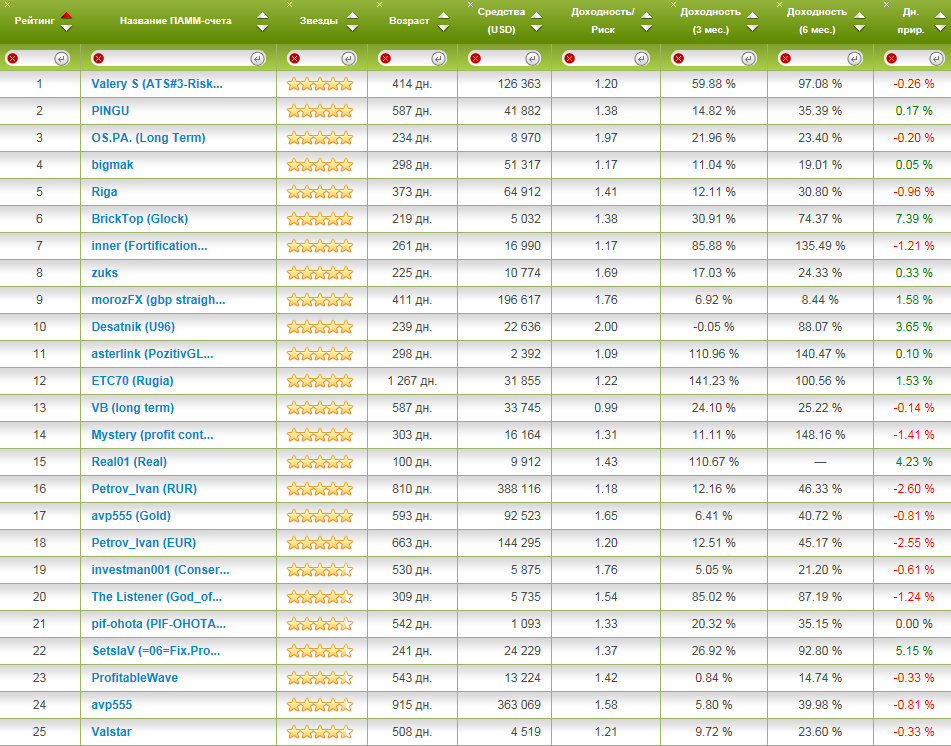
Task: Sort Доходность (6 мес.) ascending with up arrow
Action: point(859,16)
